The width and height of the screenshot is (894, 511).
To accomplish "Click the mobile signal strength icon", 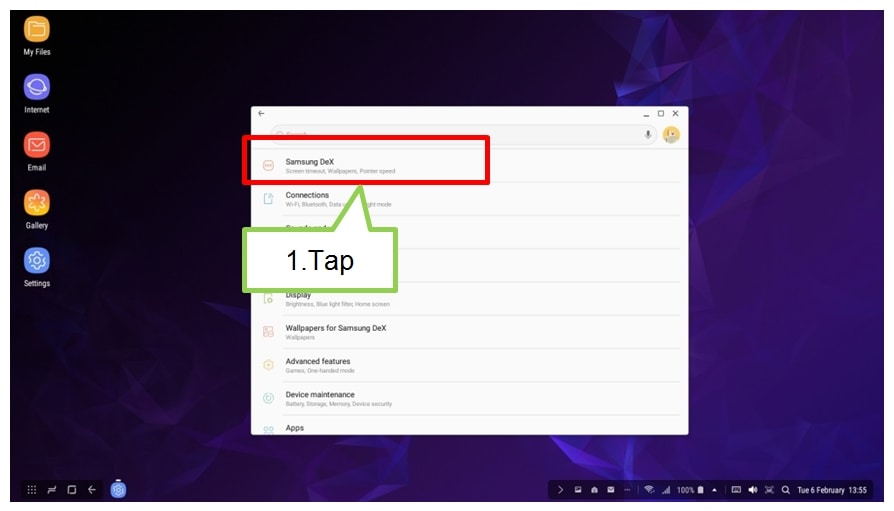I will [x=666, y=489].
